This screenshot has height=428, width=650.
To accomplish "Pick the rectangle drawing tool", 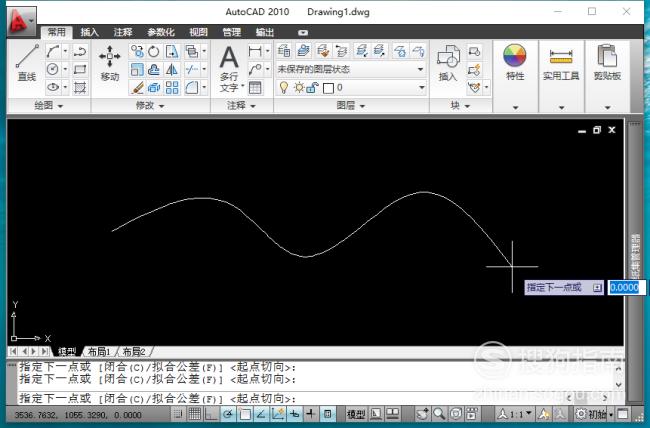I will click(x=80, y=69).
